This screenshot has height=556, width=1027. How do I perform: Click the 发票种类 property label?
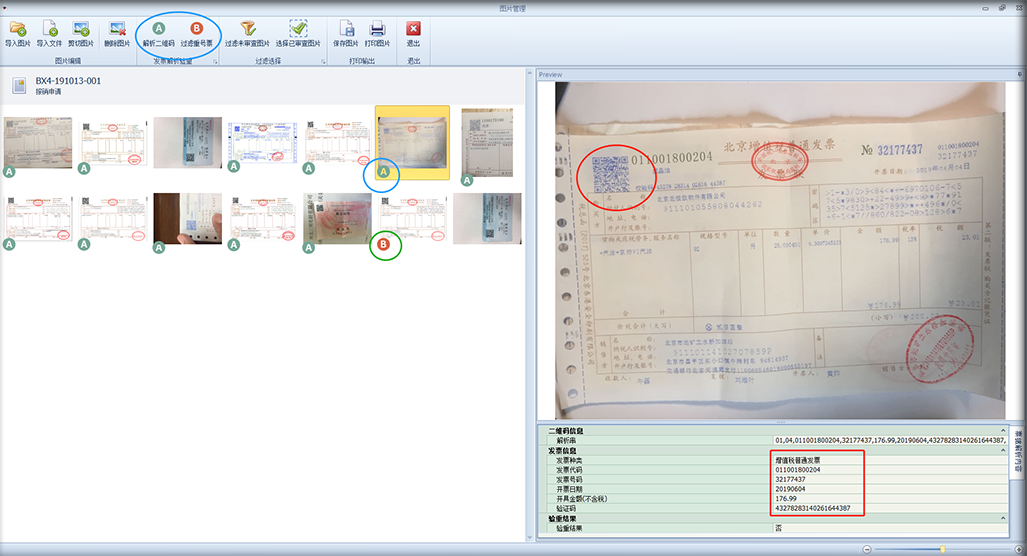click(569, 460)
